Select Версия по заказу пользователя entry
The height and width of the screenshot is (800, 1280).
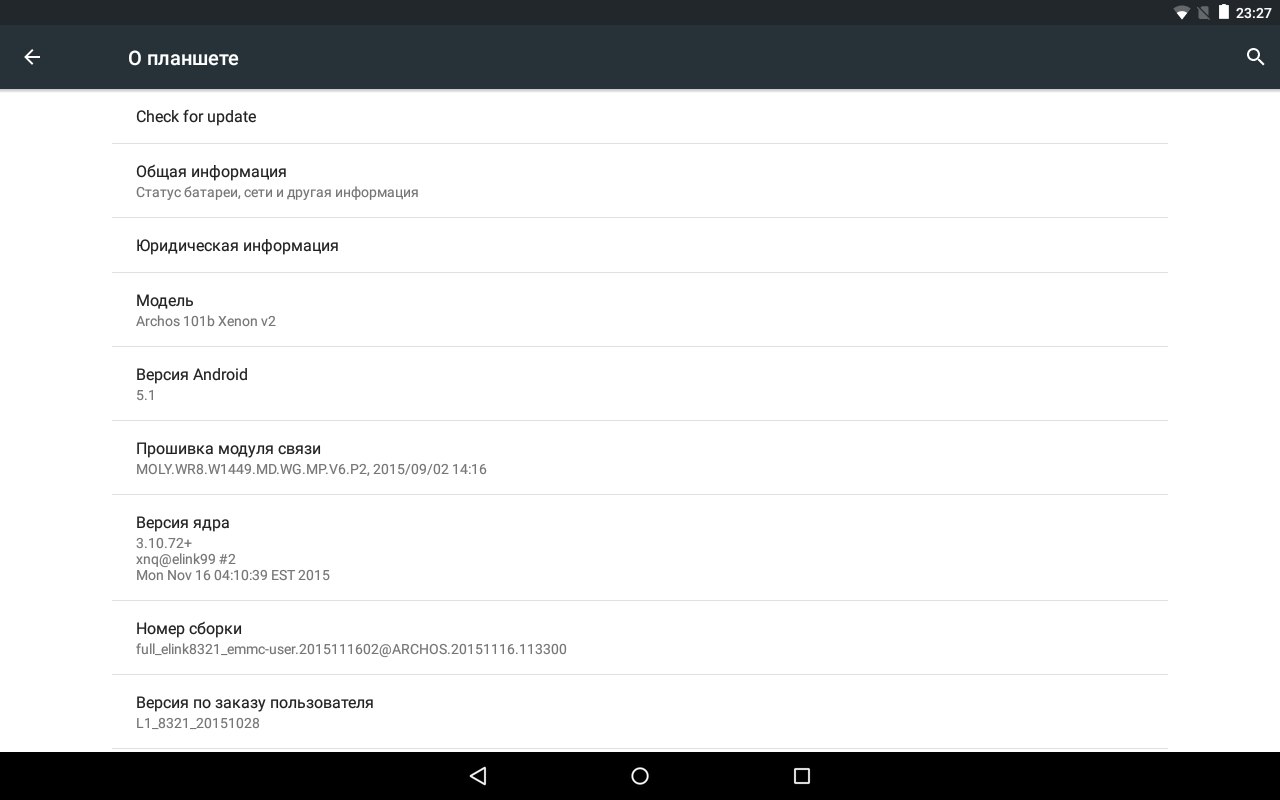coord(640,712)
